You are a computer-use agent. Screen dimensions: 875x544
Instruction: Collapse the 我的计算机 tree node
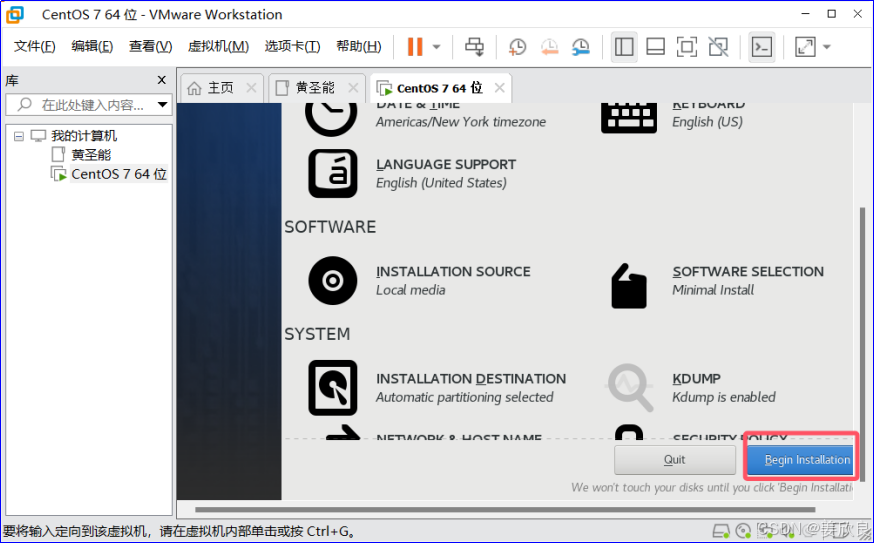19,136
